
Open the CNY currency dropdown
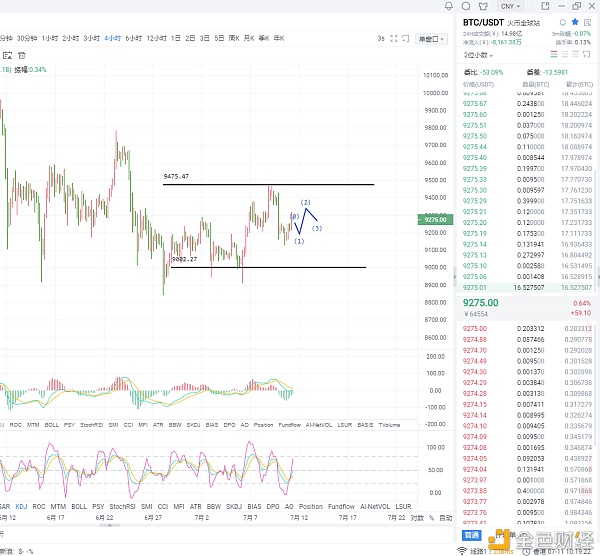click(x=510, y=6)
